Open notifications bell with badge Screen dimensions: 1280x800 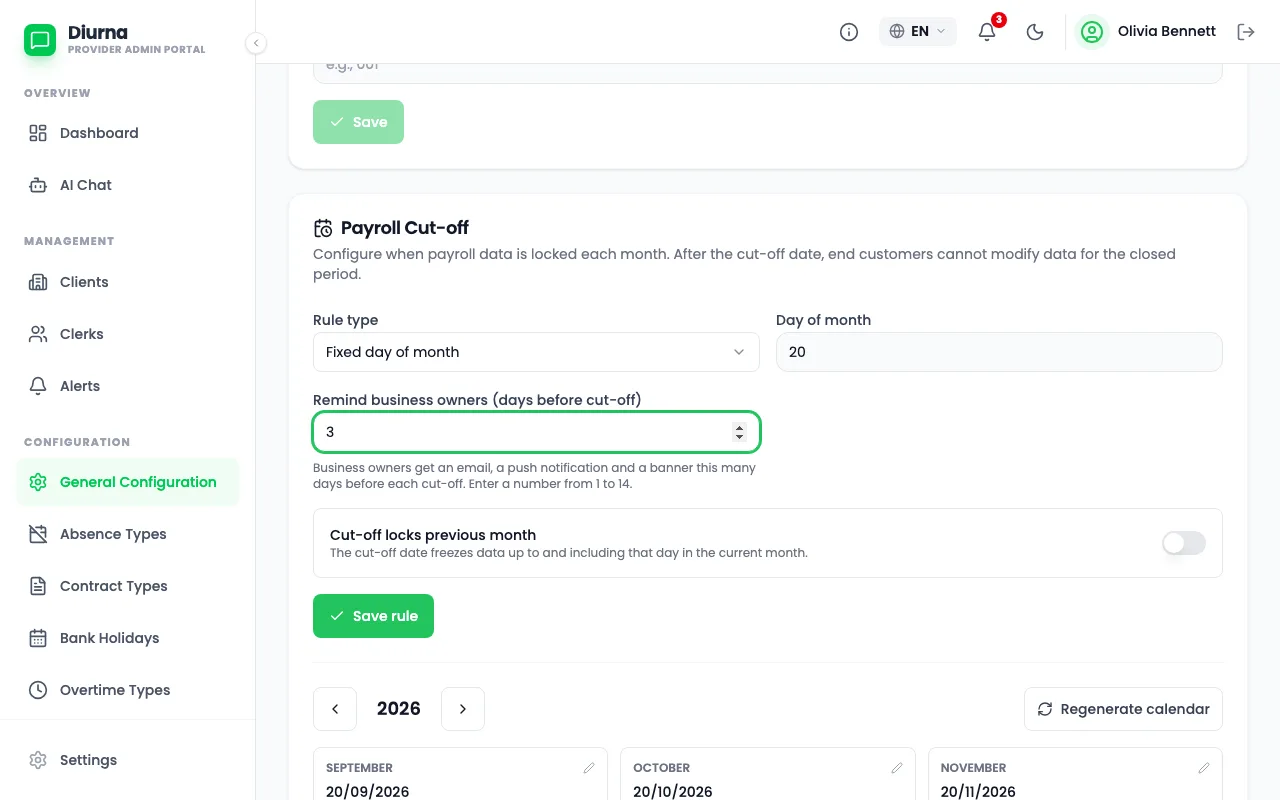(988, 31)
